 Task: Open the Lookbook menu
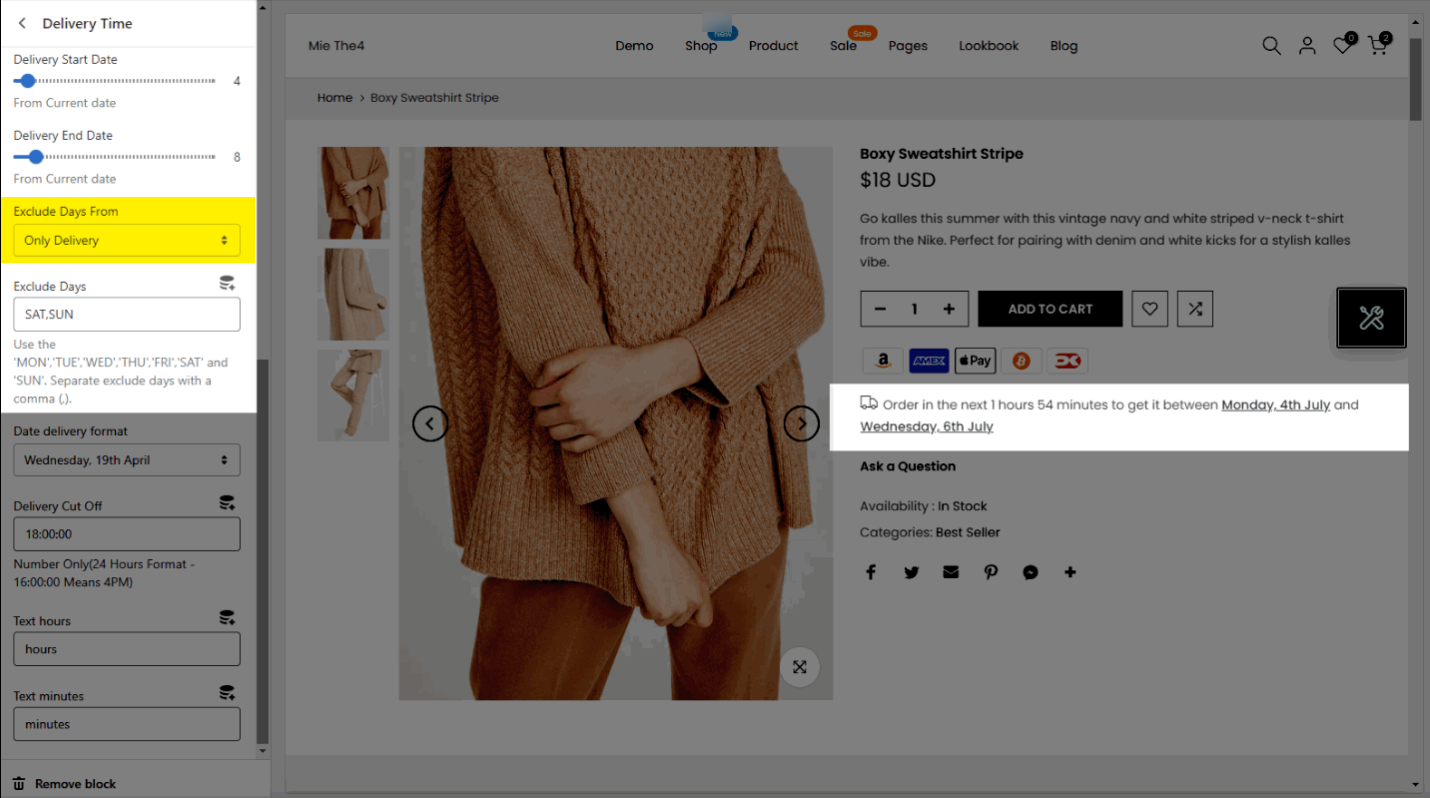989,46
